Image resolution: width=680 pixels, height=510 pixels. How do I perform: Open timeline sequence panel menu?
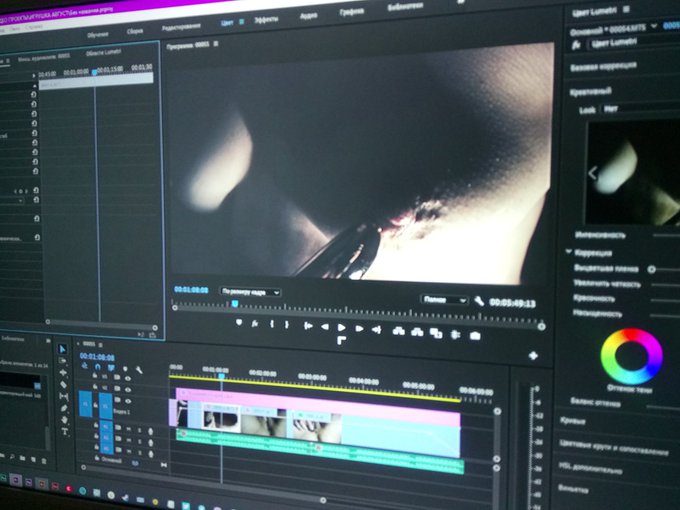tap(100, 345)
